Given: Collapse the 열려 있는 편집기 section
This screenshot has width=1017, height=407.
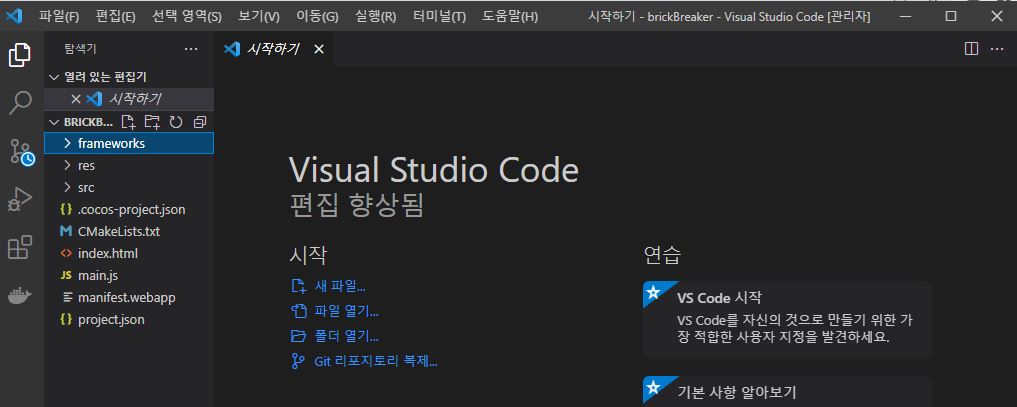Looking at the screenshot, I should (x=54, y=77).
